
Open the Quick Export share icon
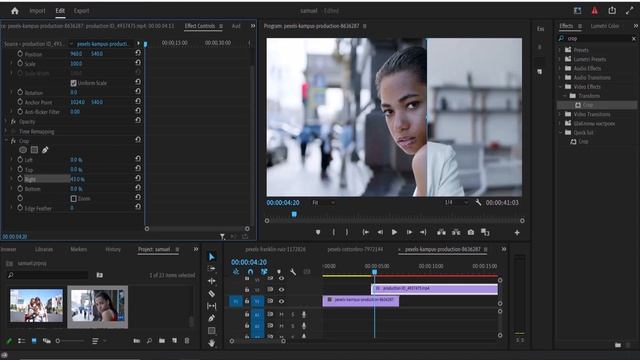pyautogui.click(x=612, y=11)
